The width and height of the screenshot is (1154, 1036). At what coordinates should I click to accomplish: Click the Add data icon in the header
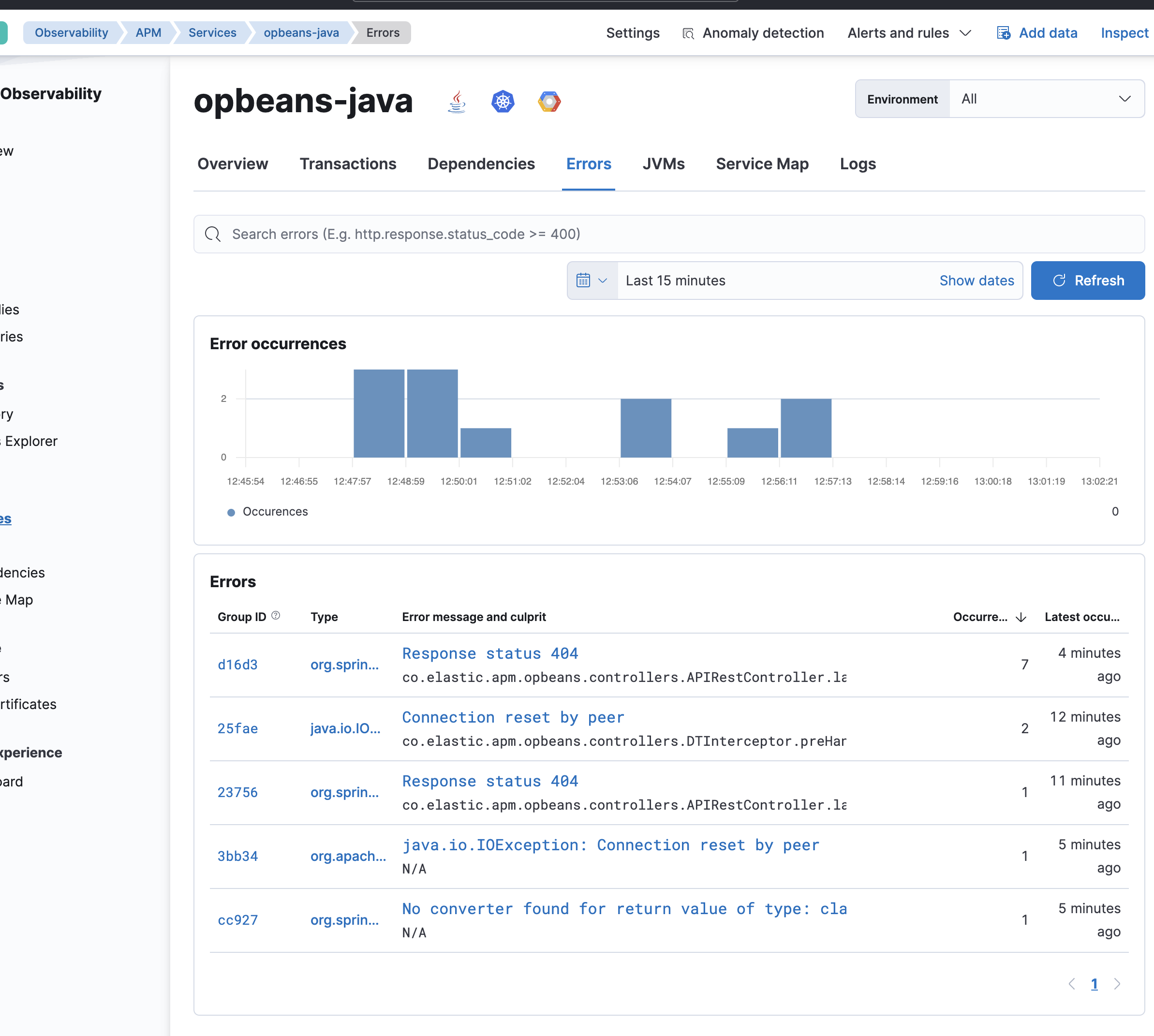coord(1003,32)
